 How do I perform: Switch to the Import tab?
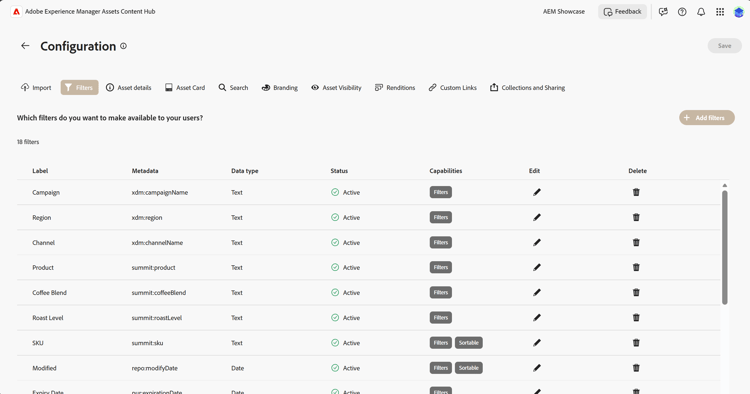pyautogui.click(x=36, y=88)
